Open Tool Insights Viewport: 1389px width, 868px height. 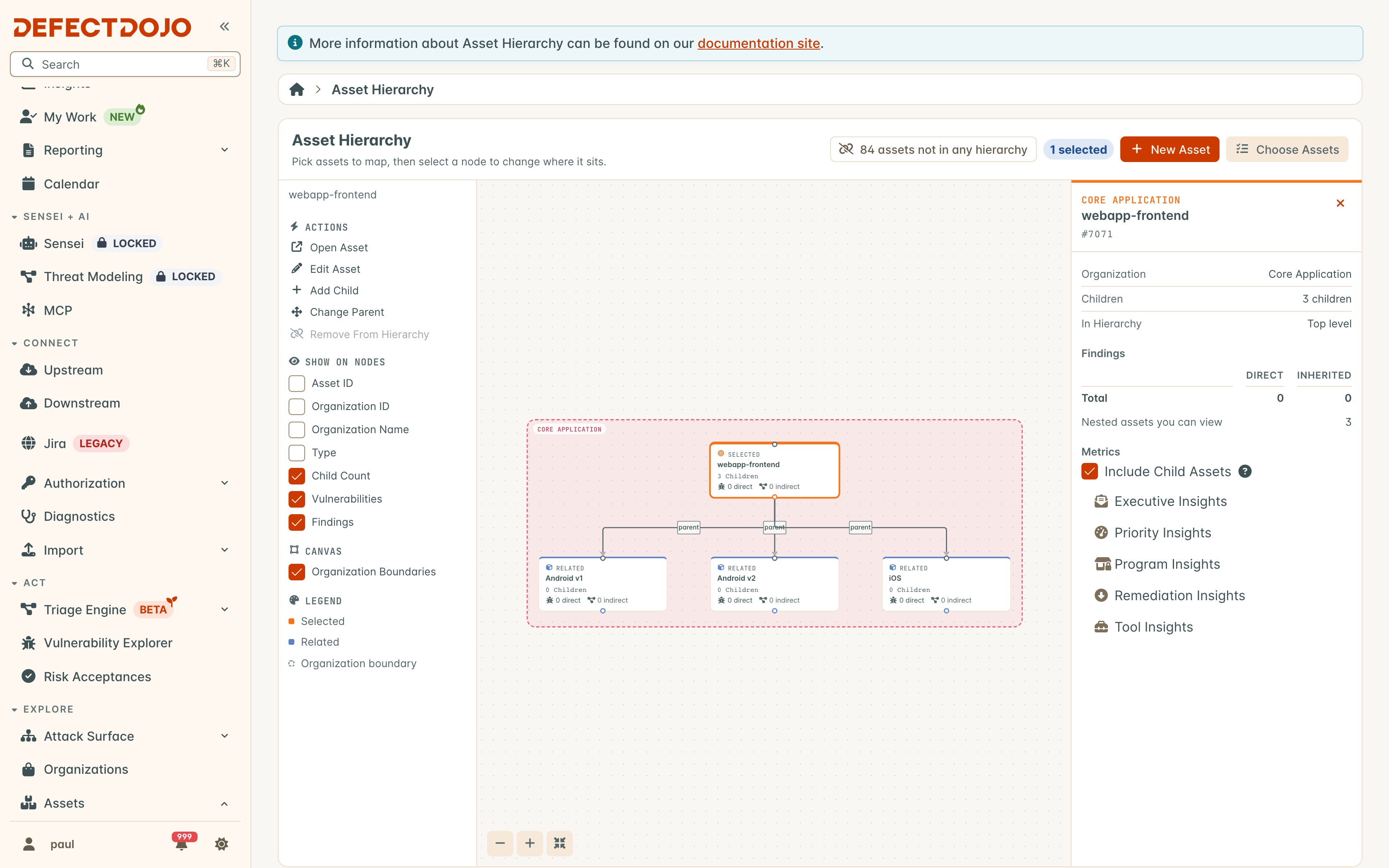1143,627
